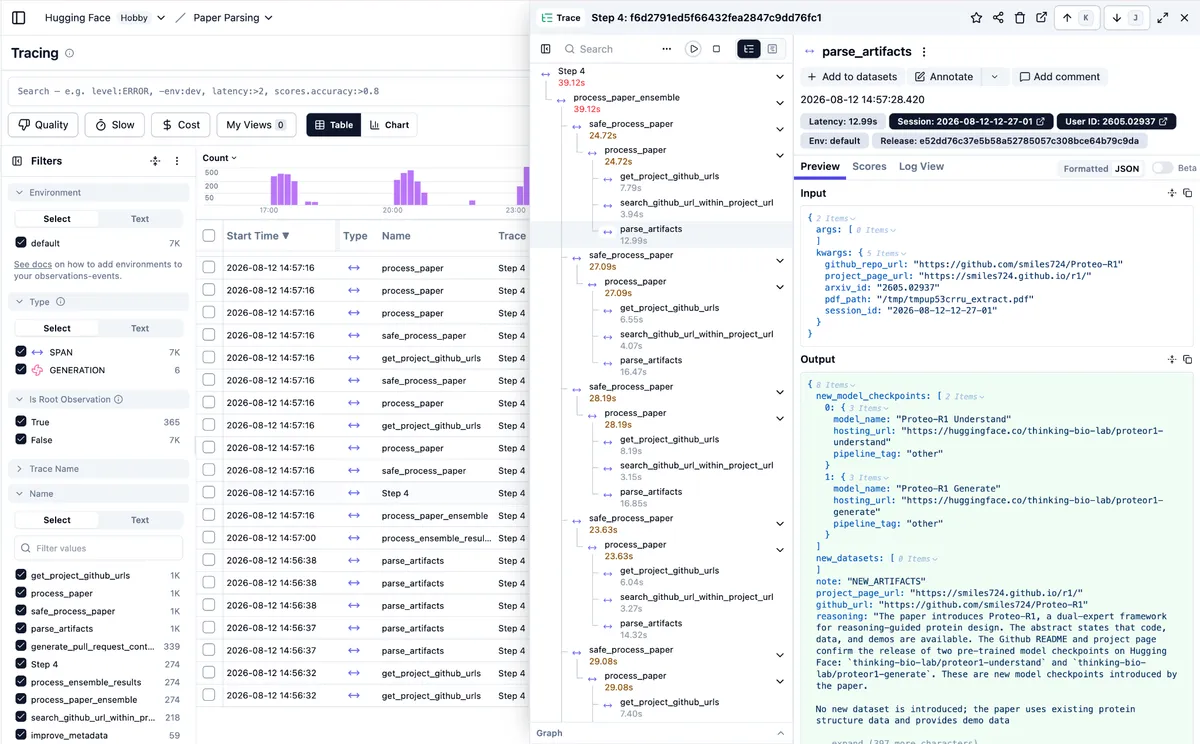
Task: Open My Views
Action: click(256, 125)
